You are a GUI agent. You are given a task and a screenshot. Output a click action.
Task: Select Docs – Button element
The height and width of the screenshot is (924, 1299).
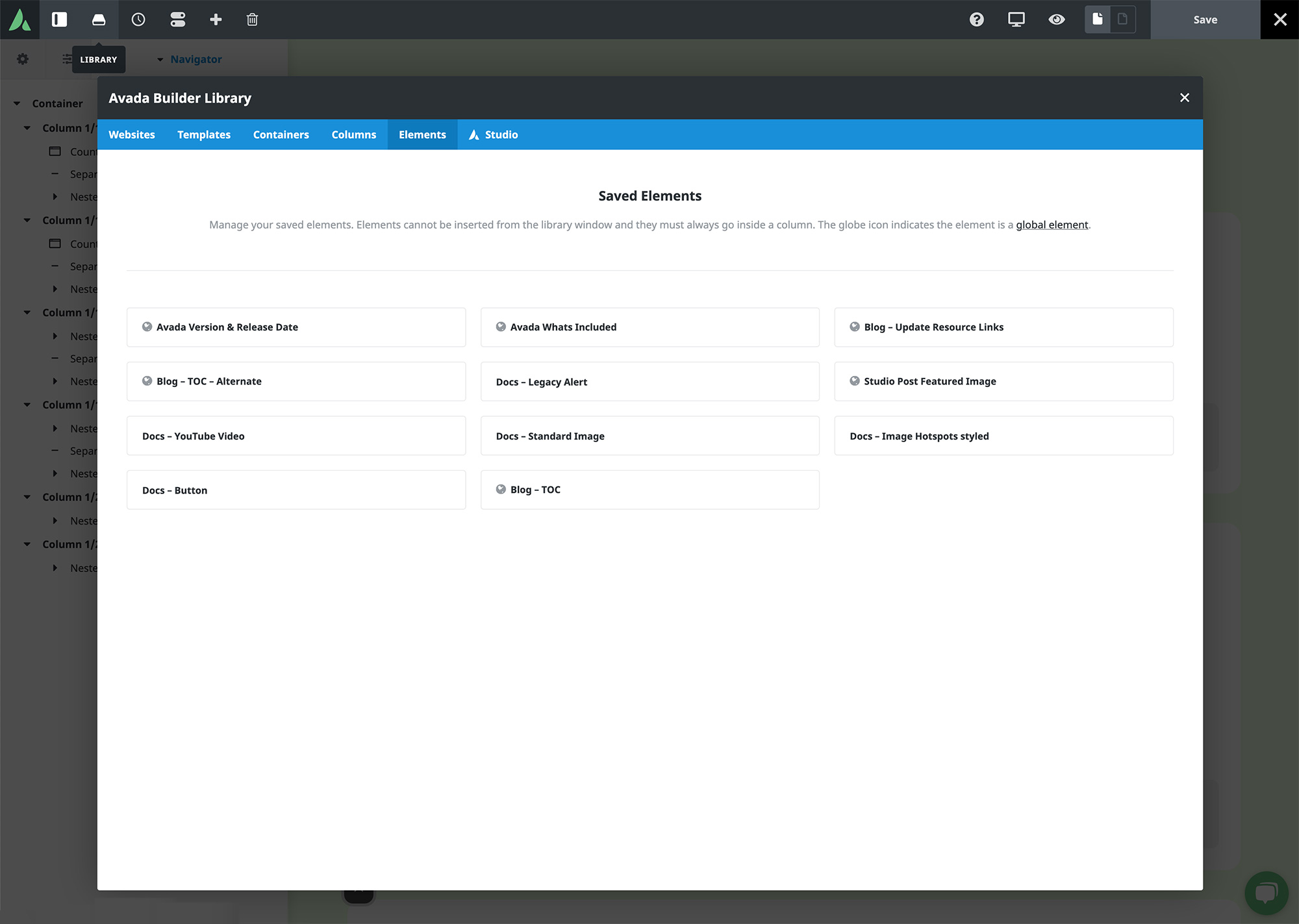(296, 490)
